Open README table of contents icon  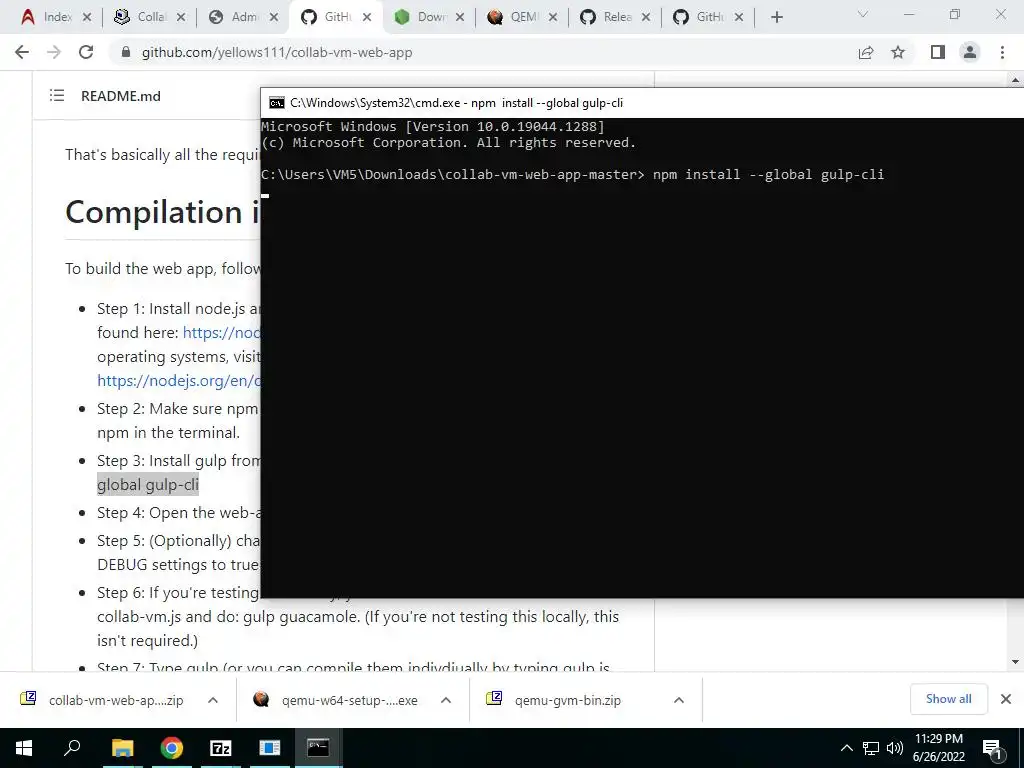[57, 95]
